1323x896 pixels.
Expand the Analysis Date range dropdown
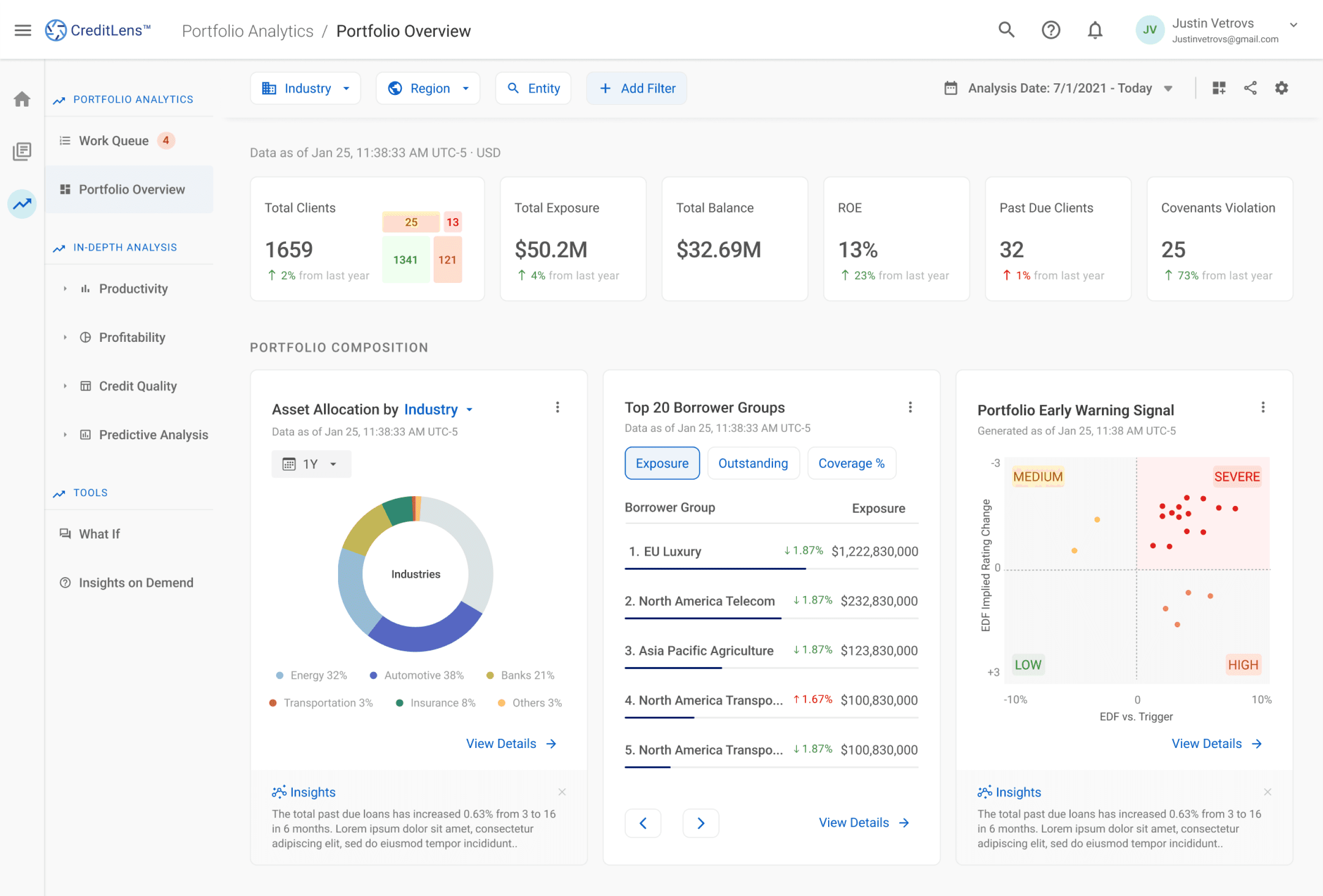1059,88
